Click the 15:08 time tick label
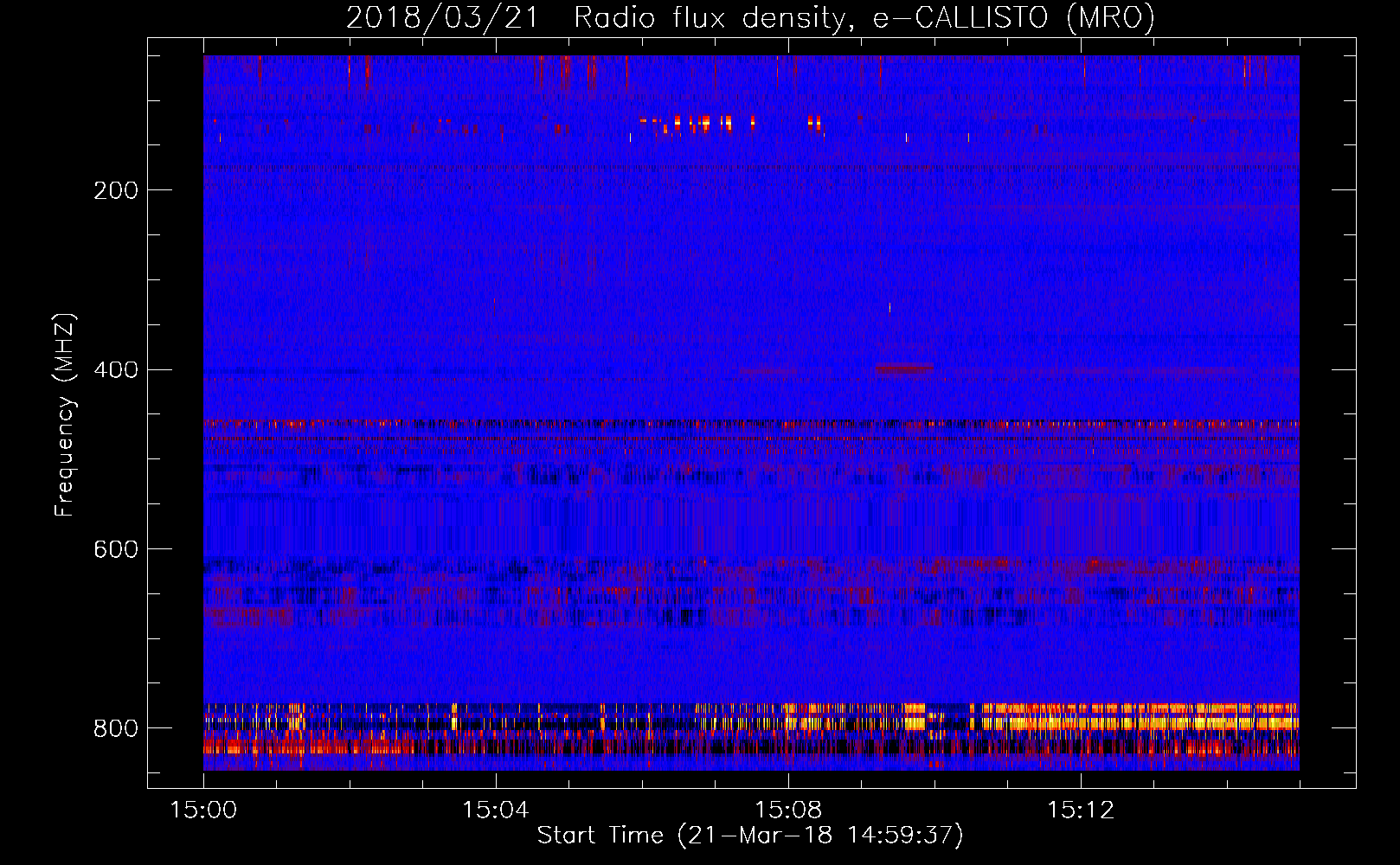The width and height of the screenshot is (1400, 865). point(787,811)
